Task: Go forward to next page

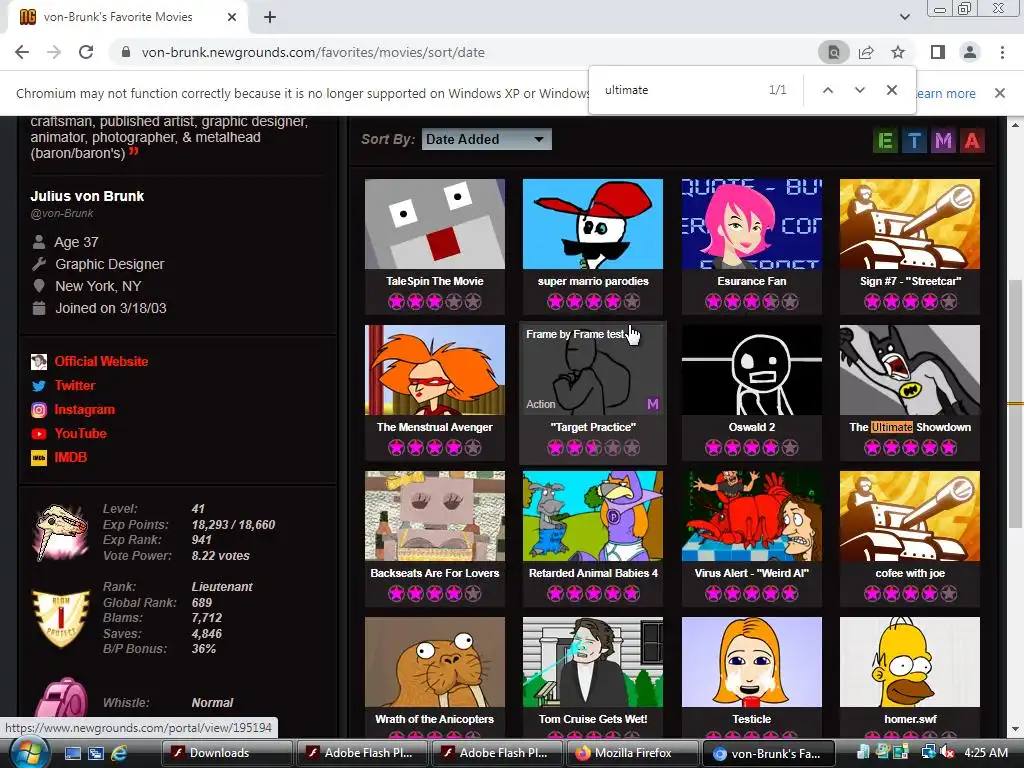Action: click(x=54, y=52)
